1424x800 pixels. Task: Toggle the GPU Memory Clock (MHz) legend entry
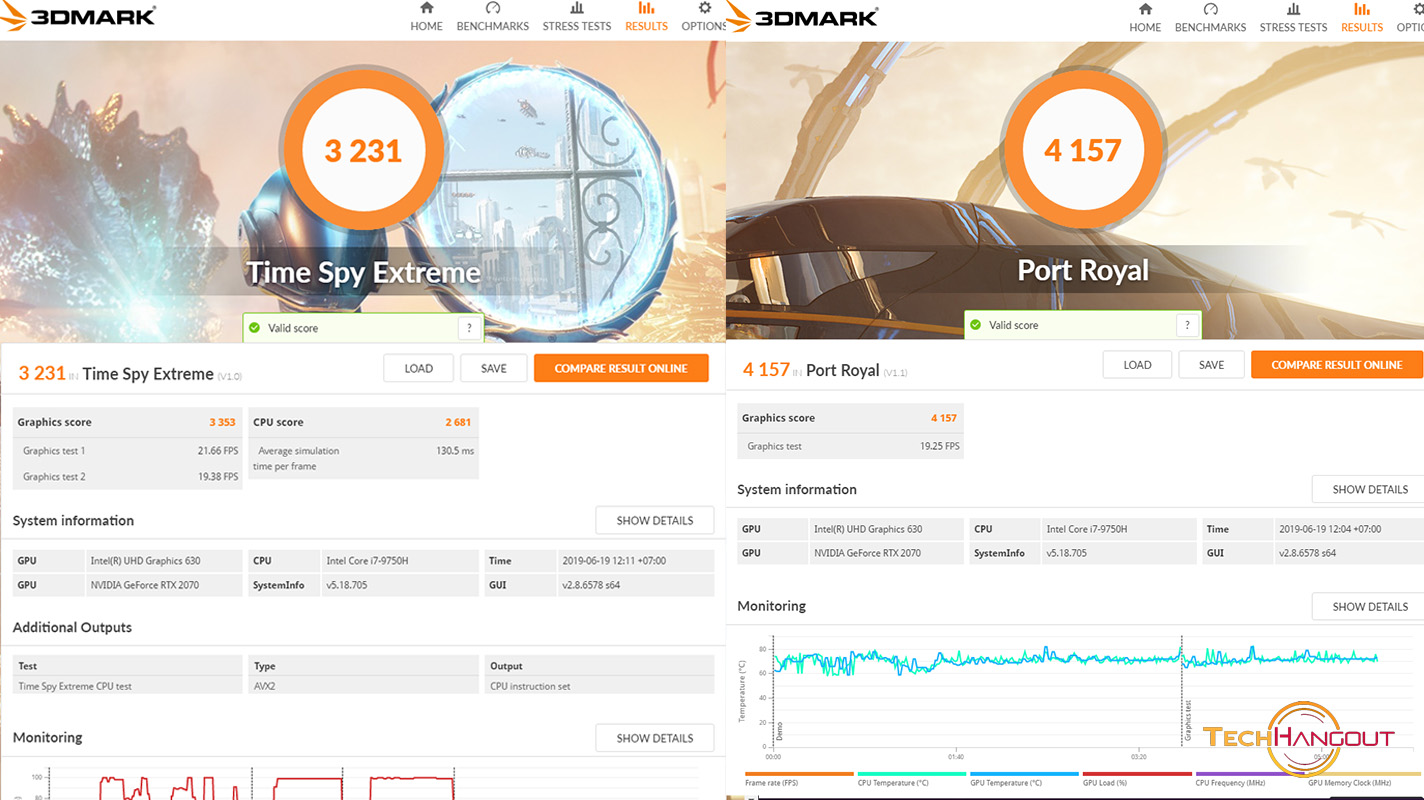[x=1362, y=780]
